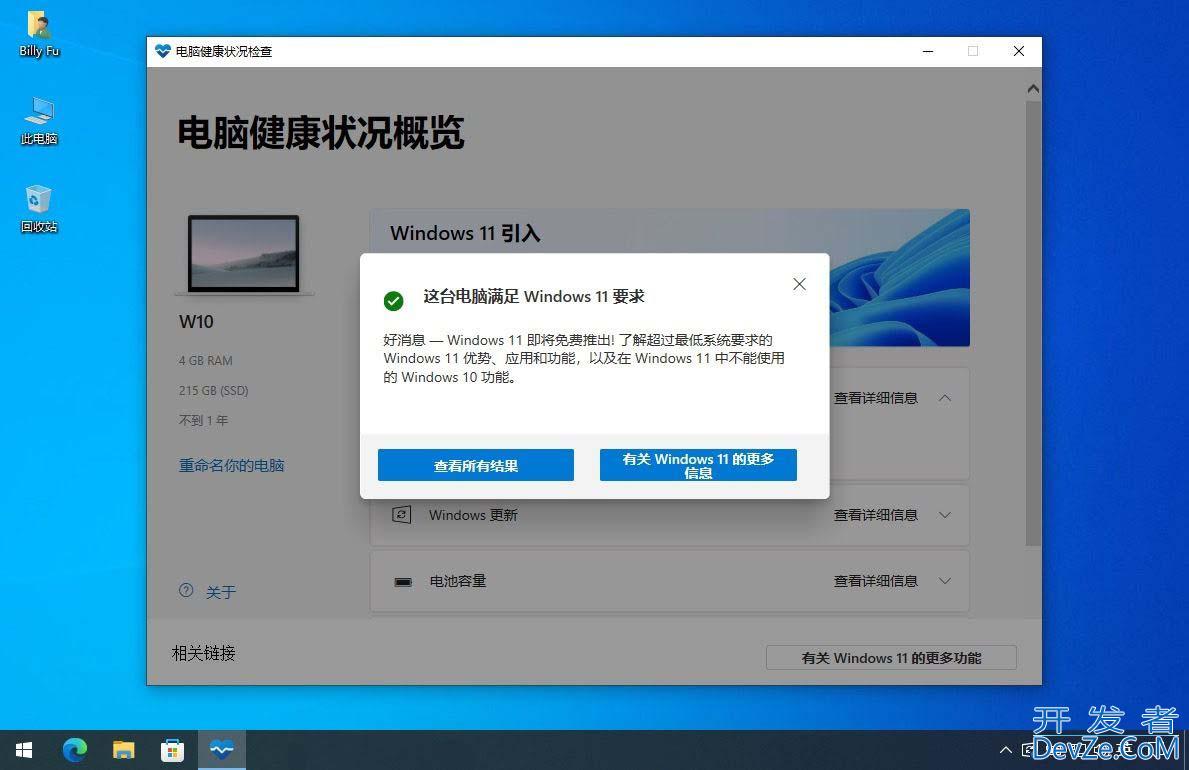
Task: Open the Billy Fu desktop folder
Action: pos(39,34)
